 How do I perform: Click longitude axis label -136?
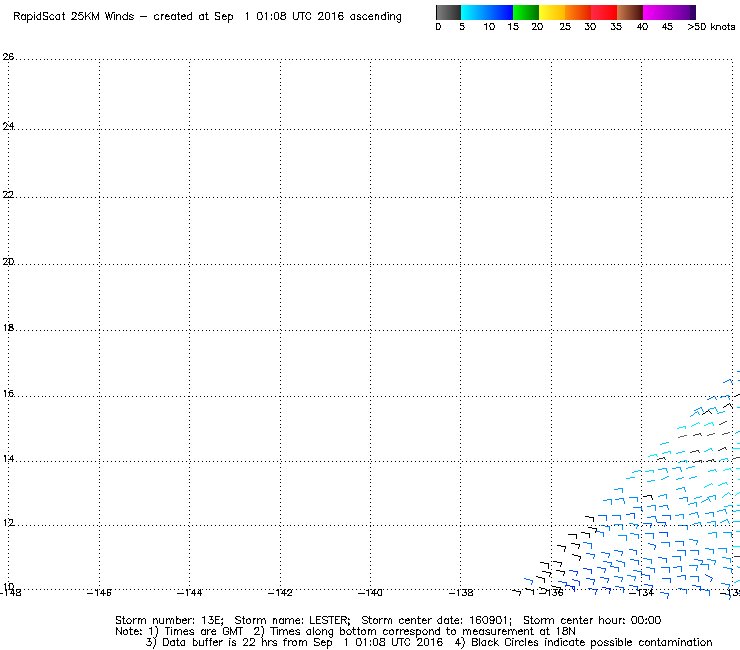tap(551, 592)
